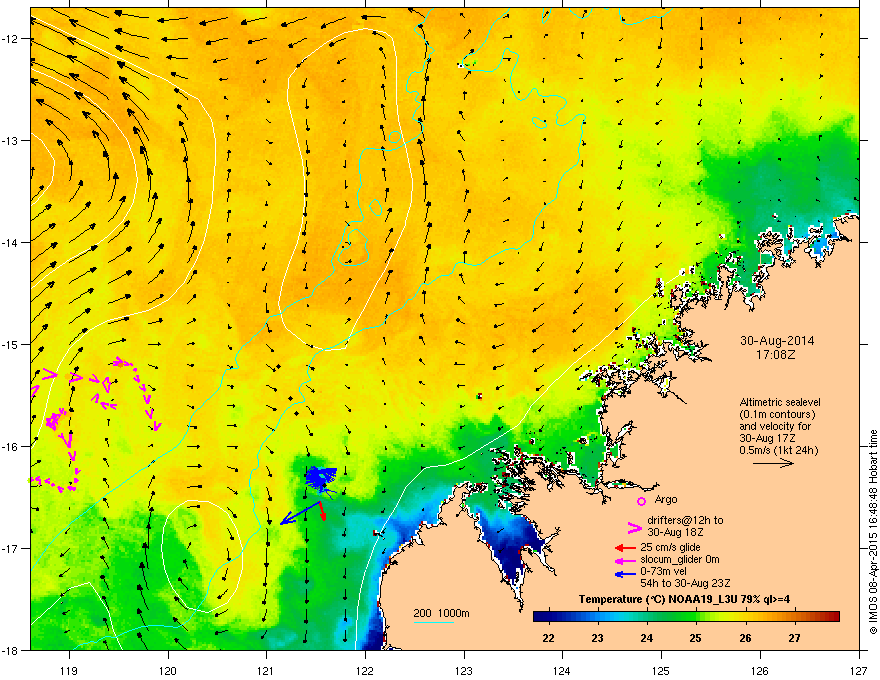Click the longitude axis label 122

[365, 670]
